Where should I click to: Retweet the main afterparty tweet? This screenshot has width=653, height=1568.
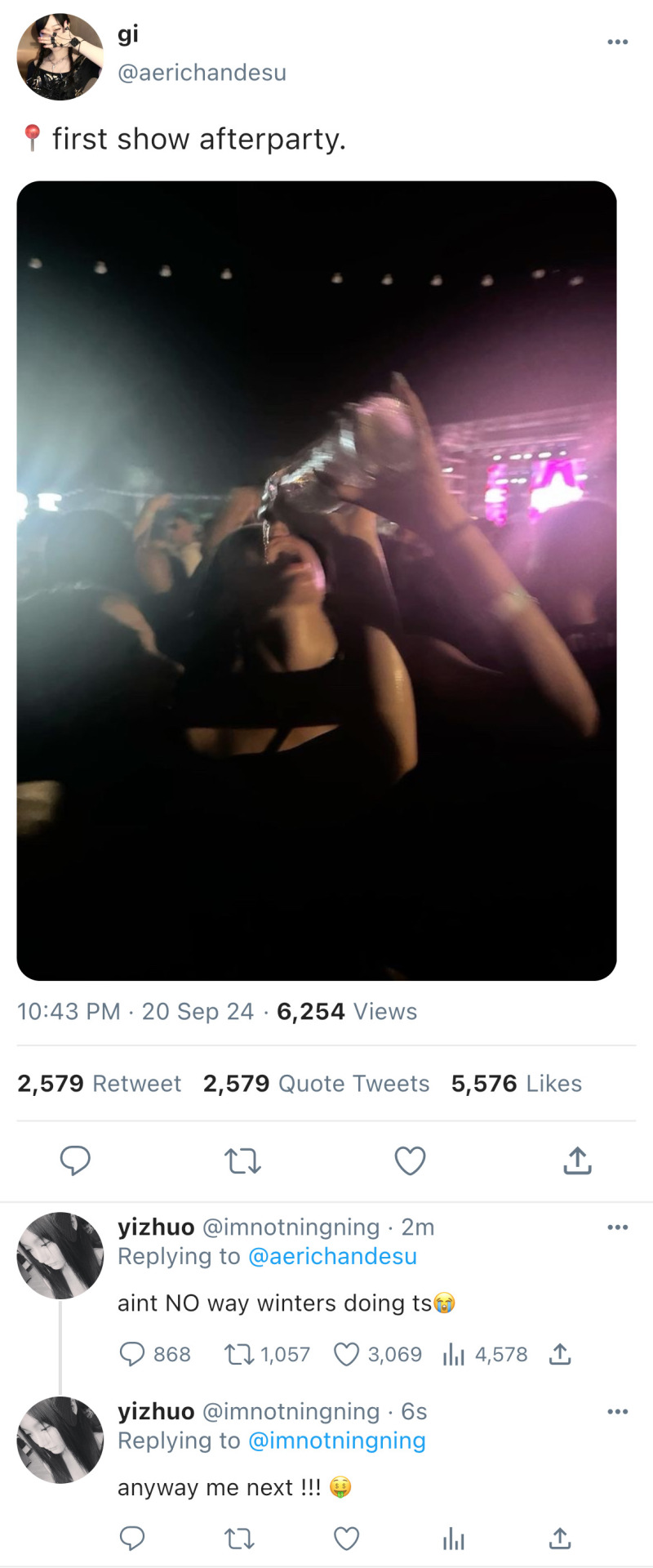pyautogui.click(x=242, y=1160)
